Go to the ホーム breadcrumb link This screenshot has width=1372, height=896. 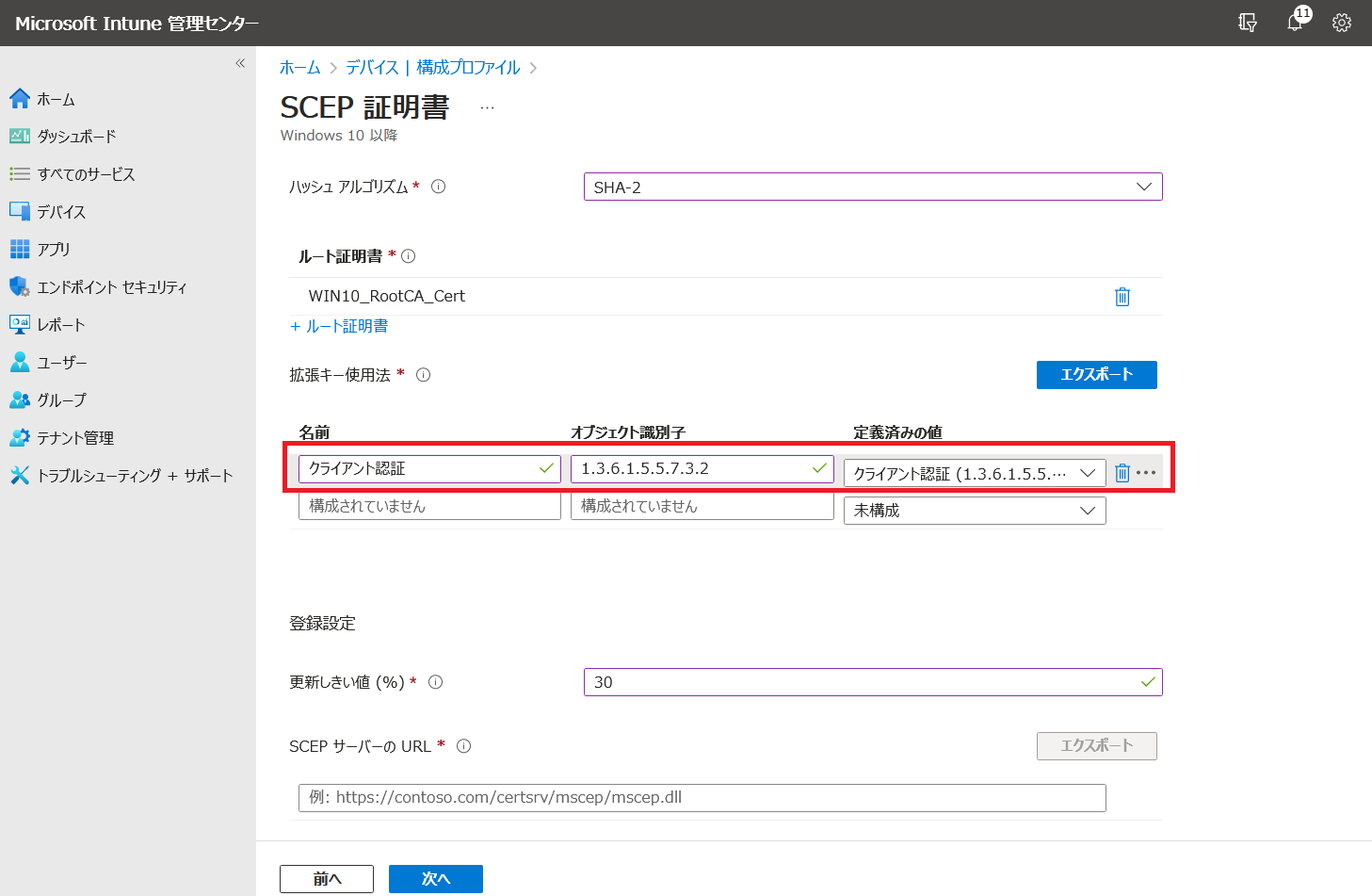(x=300, y=68)
